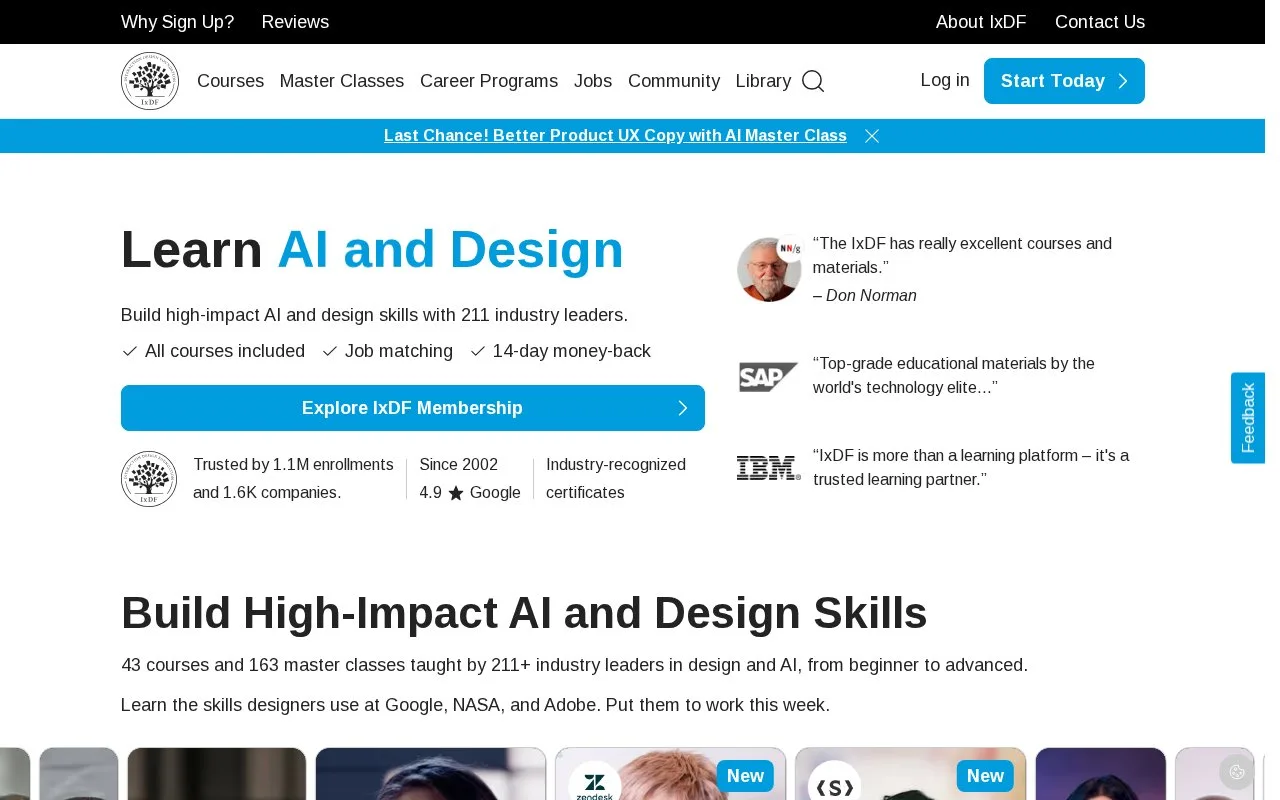Click the cookie settings icon
This screenshot has height=800, width=1280.
(1237, 772)
